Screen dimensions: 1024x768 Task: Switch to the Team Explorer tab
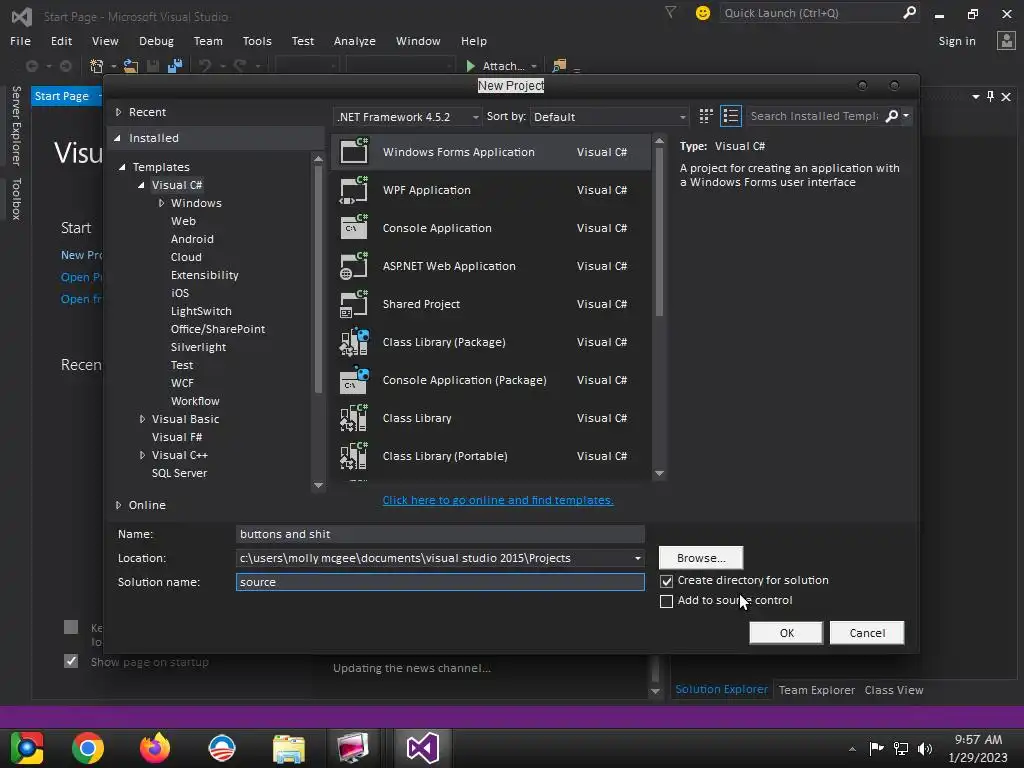[816, 690]
